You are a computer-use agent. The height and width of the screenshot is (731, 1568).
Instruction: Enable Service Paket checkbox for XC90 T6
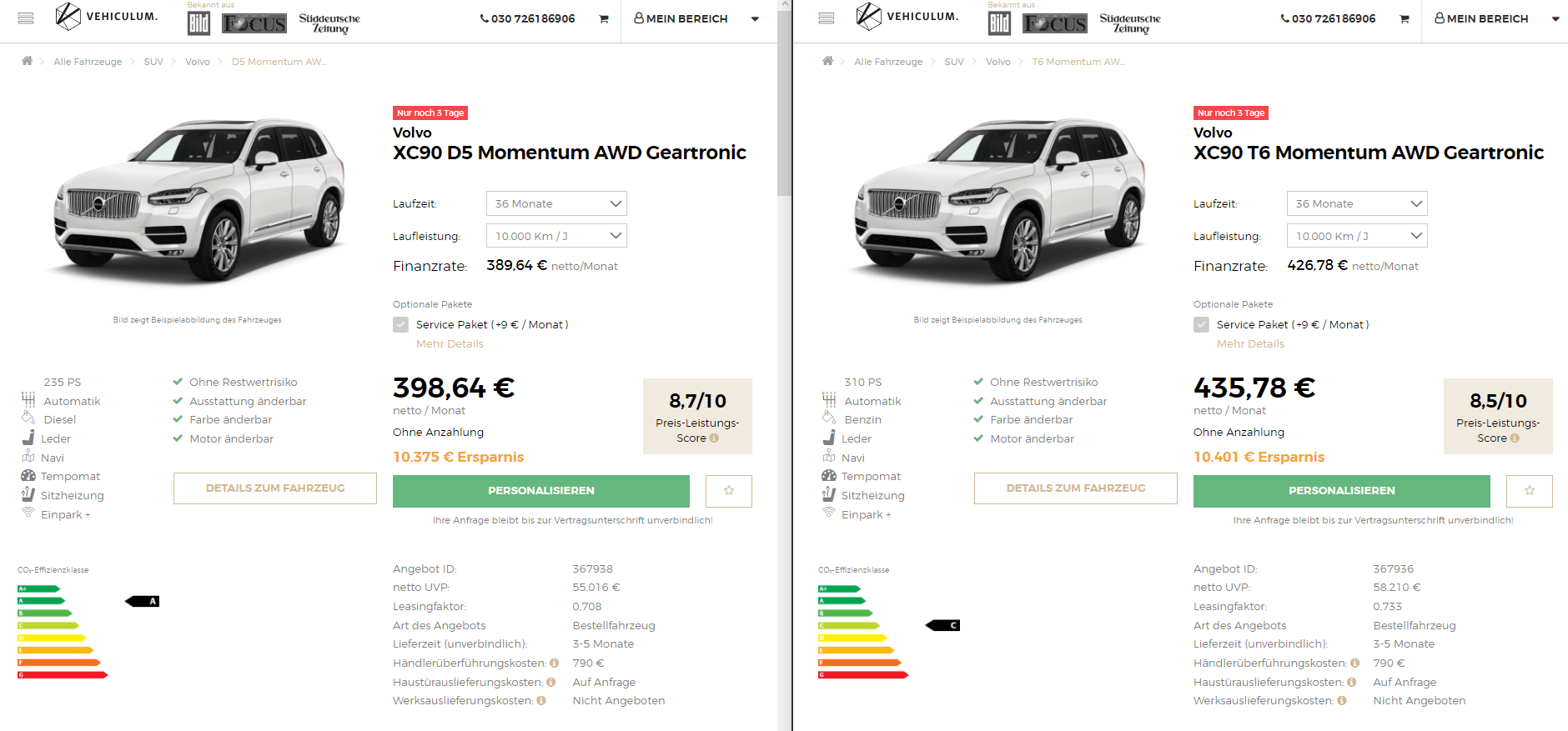tap(1201, 325)
